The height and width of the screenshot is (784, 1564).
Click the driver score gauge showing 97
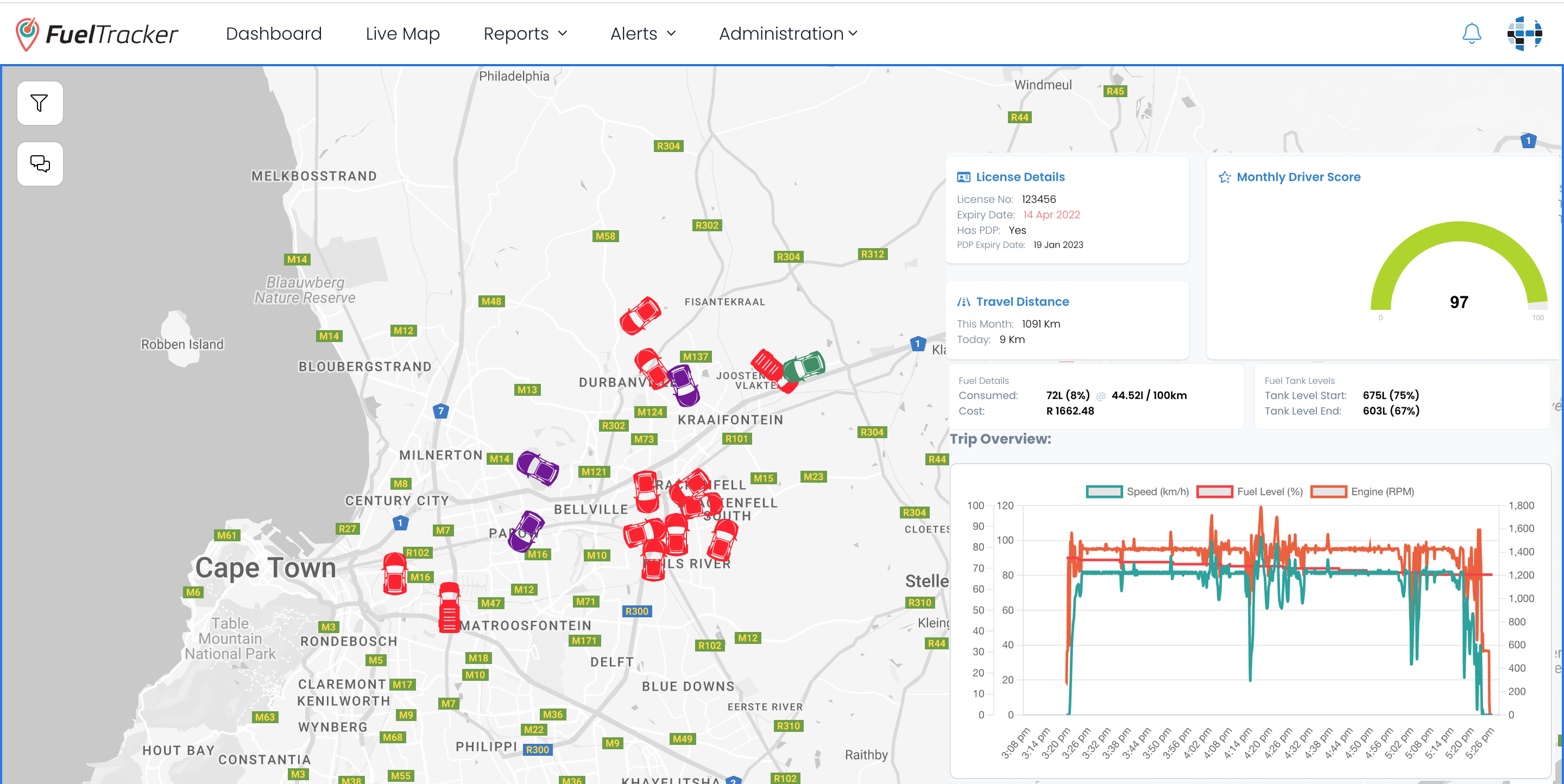coord(1459,270)
